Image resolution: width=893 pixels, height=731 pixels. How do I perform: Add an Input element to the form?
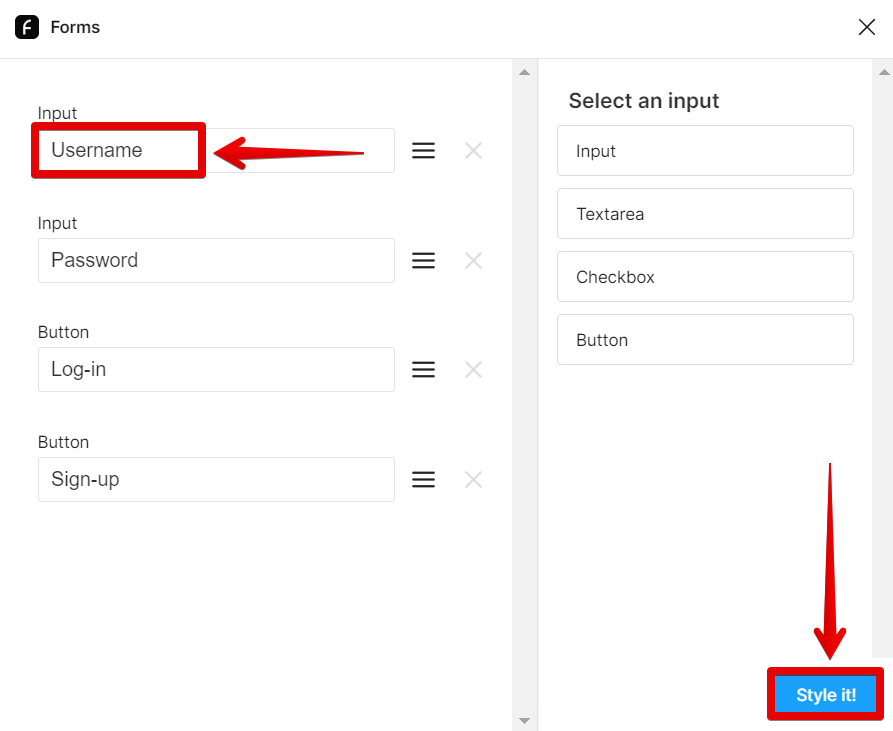coord(705,151)
